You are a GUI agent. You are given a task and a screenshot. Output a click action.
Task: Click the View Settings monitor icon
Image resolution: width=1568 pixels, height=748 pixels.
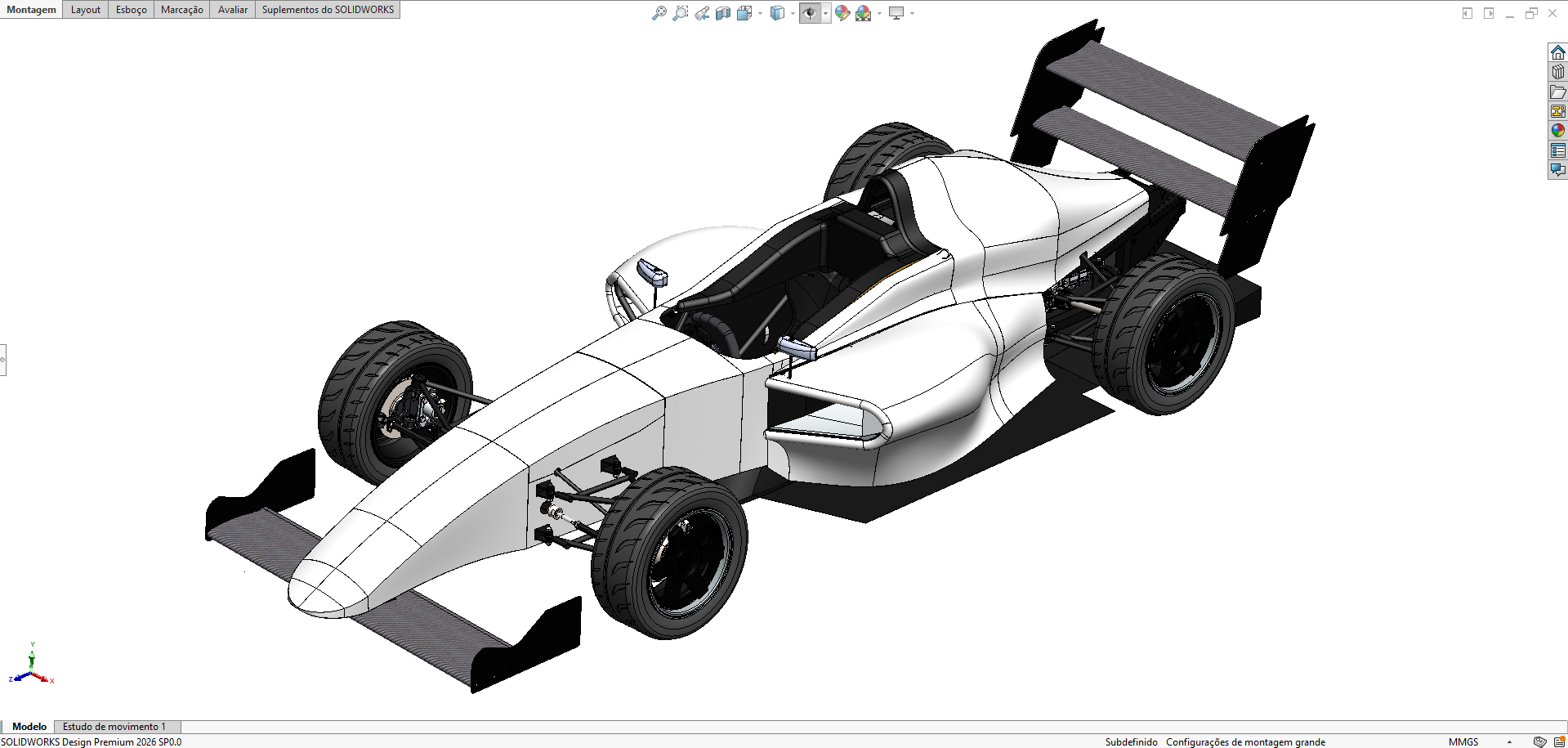coord(896,13)
